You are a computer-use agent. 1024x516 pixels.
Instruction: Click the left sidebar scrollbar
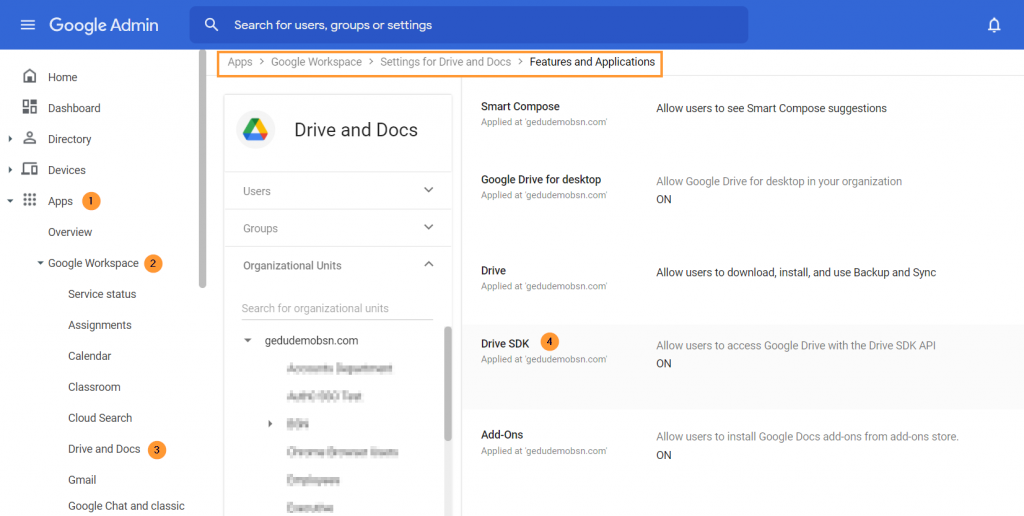(x=202, y=169)
